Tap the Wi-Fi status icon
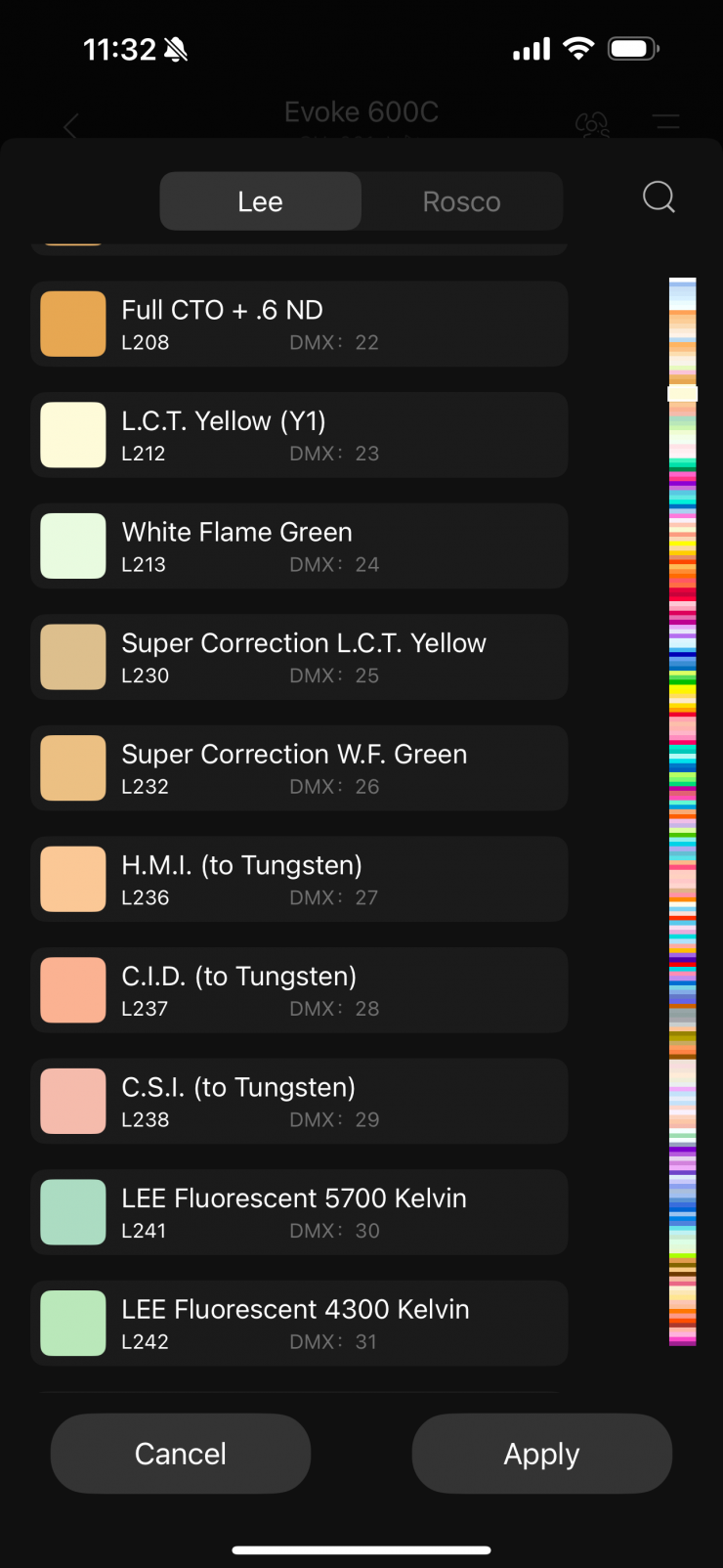The width and height of the screenshot is (723, 1568). [579, 49]
